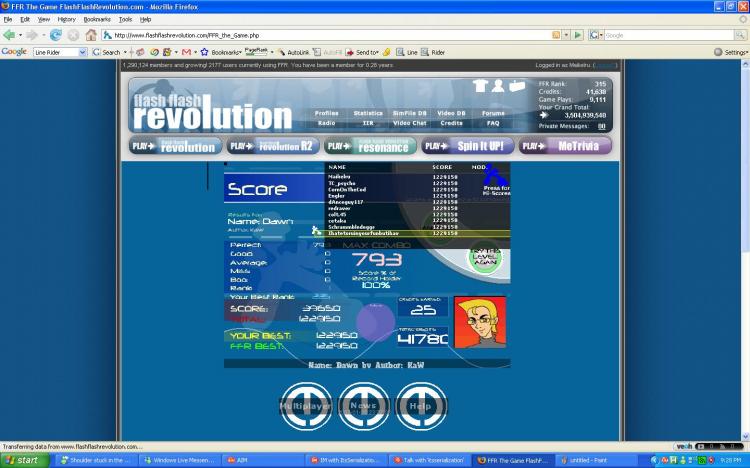
Task: Open the Help menu
Action: coord(145,20)
